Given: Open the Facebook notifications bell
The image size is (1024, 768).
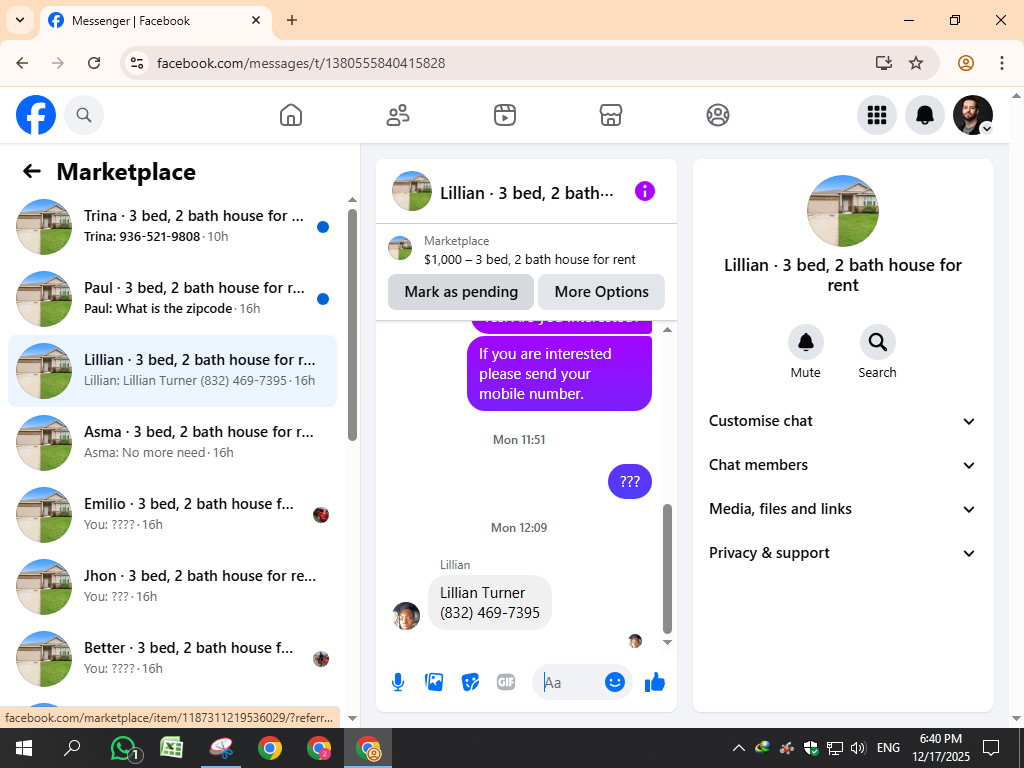Looking at the screenshot, I should 925,115.
